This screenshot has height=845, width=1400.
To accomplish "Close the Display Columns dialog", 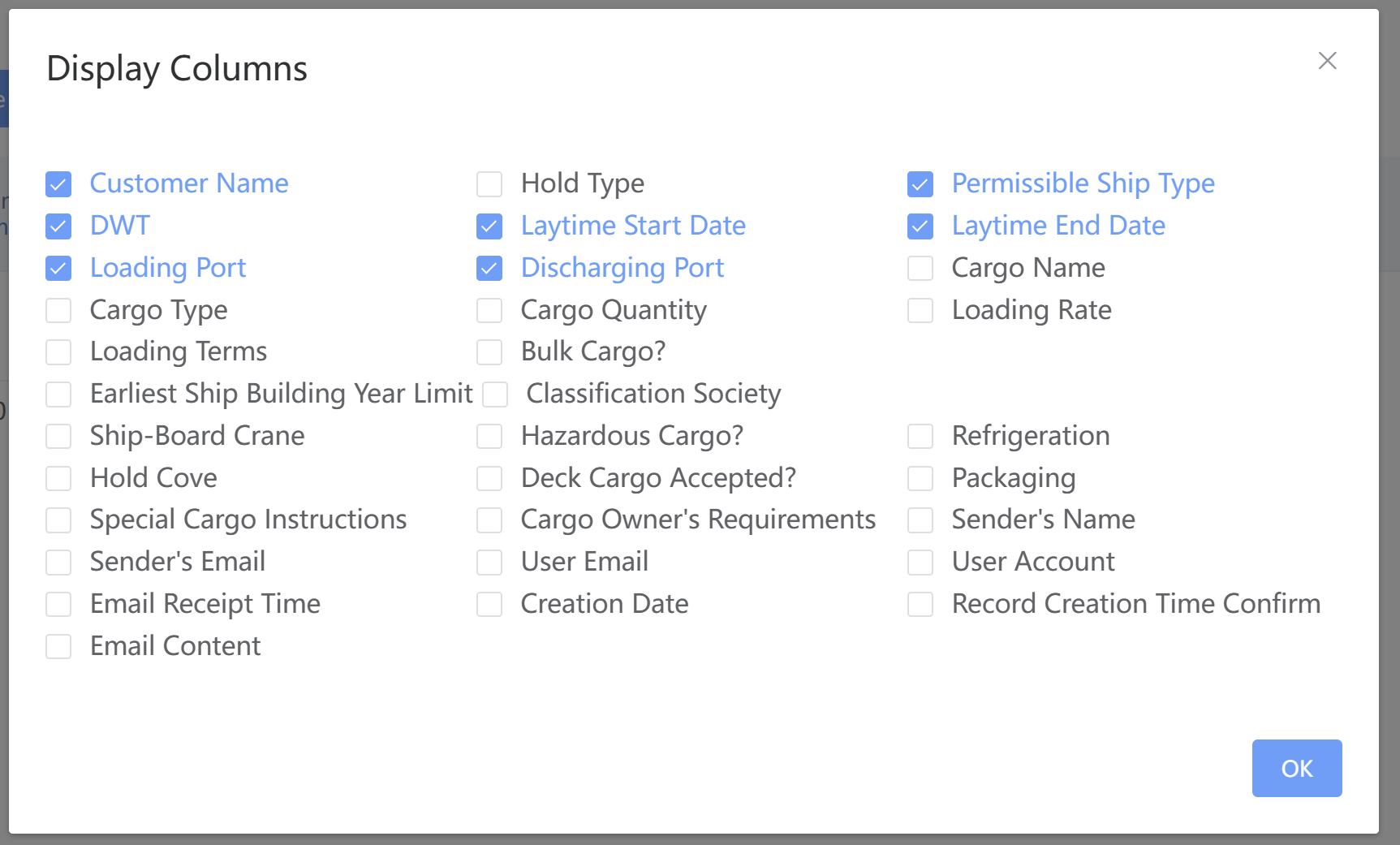I will (x=1327, y=61).
